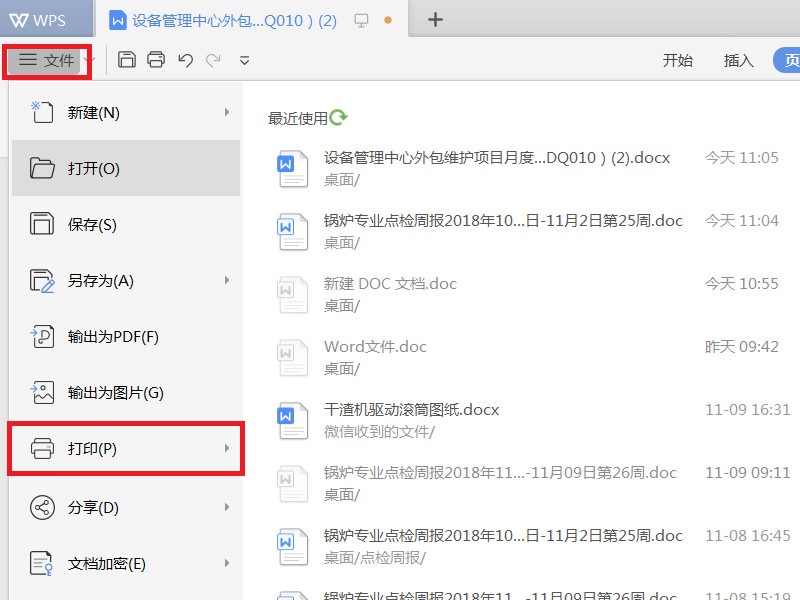
Task: Switch to the 开始 ribbon tab
Action: pos(678,60)
